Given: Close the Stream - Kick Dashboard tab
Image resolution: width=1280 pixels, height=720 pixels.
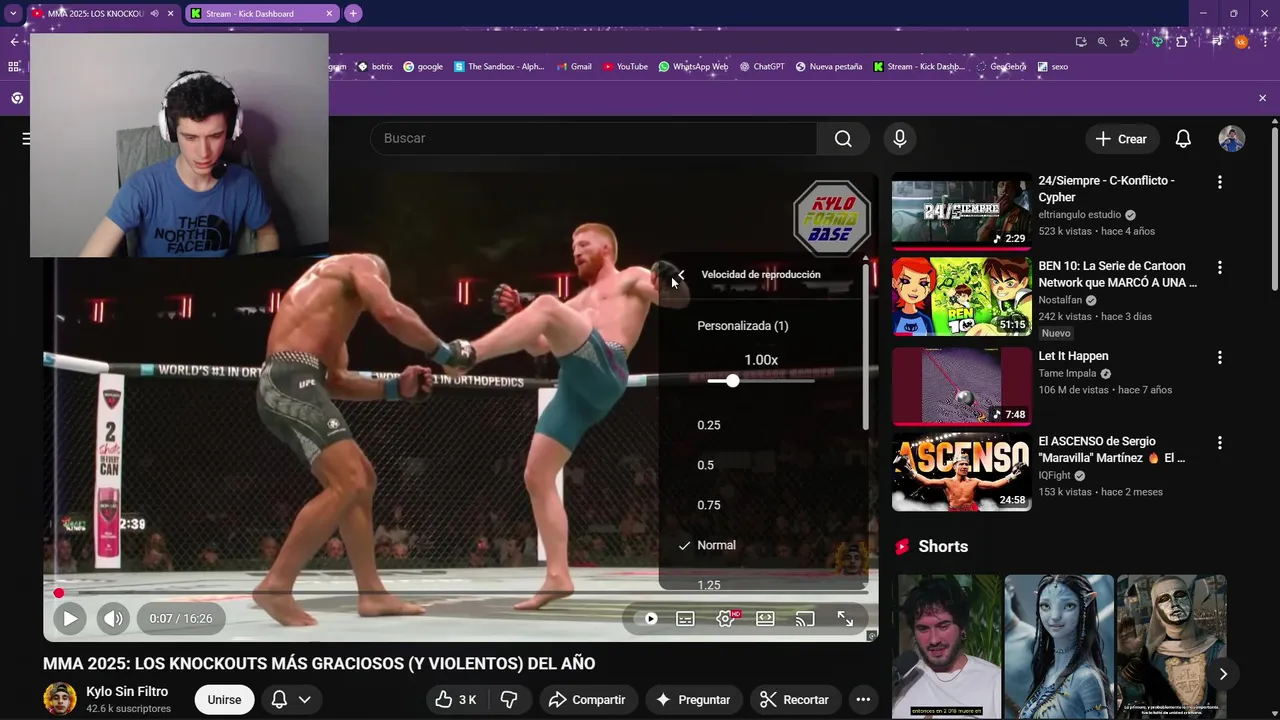Looking at the screenshot, I should tap(330, 14).
